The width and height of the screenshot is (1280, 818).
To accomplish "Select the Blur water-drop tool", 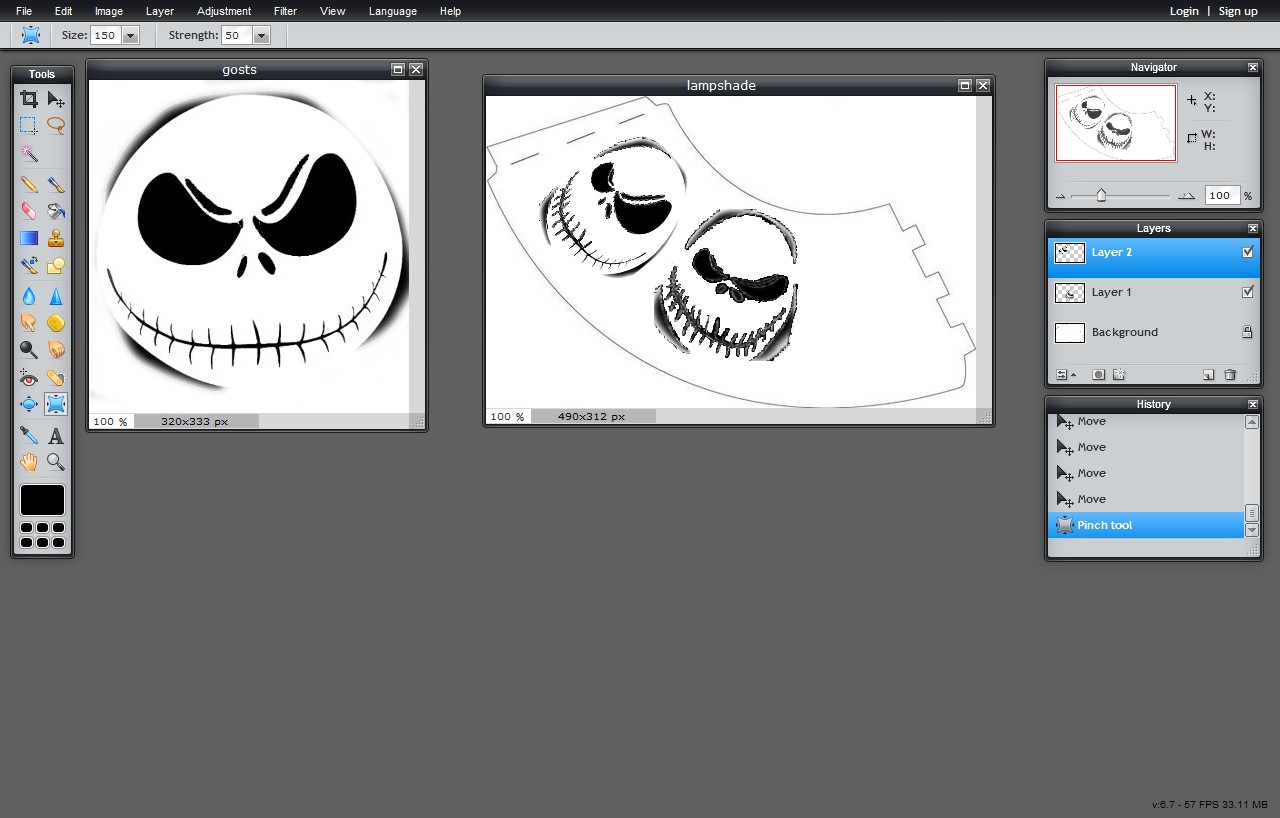I will (29, 296).
